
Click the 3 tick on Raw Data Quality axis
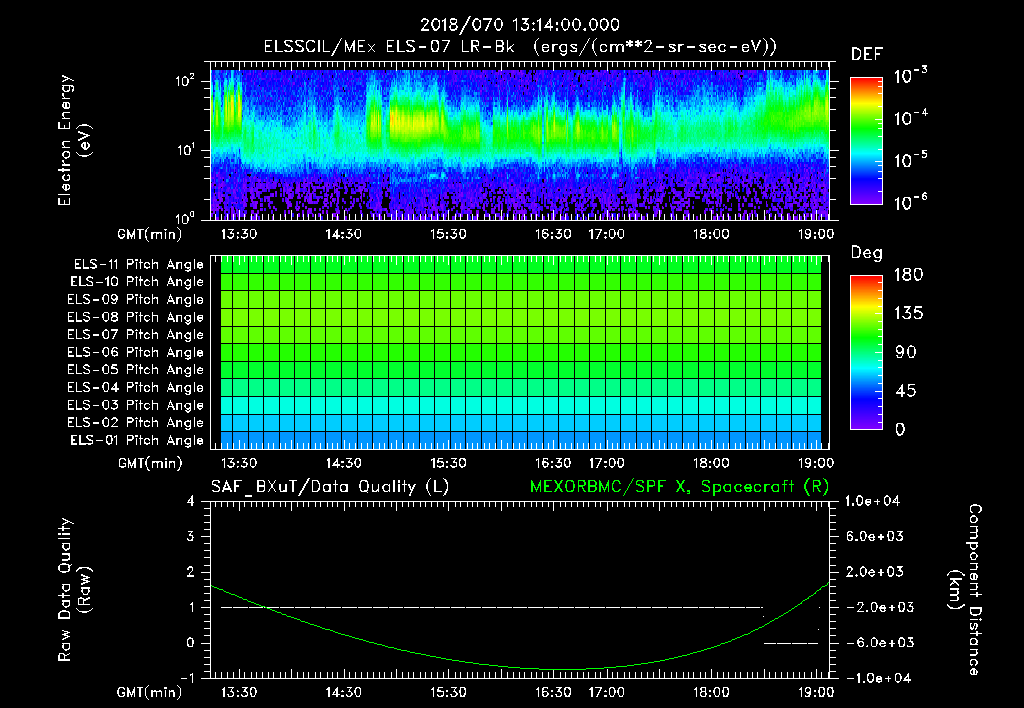coord(191,536)
